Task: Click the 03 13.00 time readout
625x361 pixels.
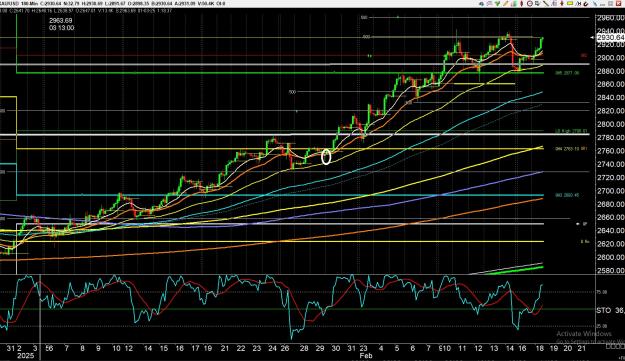Action: tap(61, 28)
